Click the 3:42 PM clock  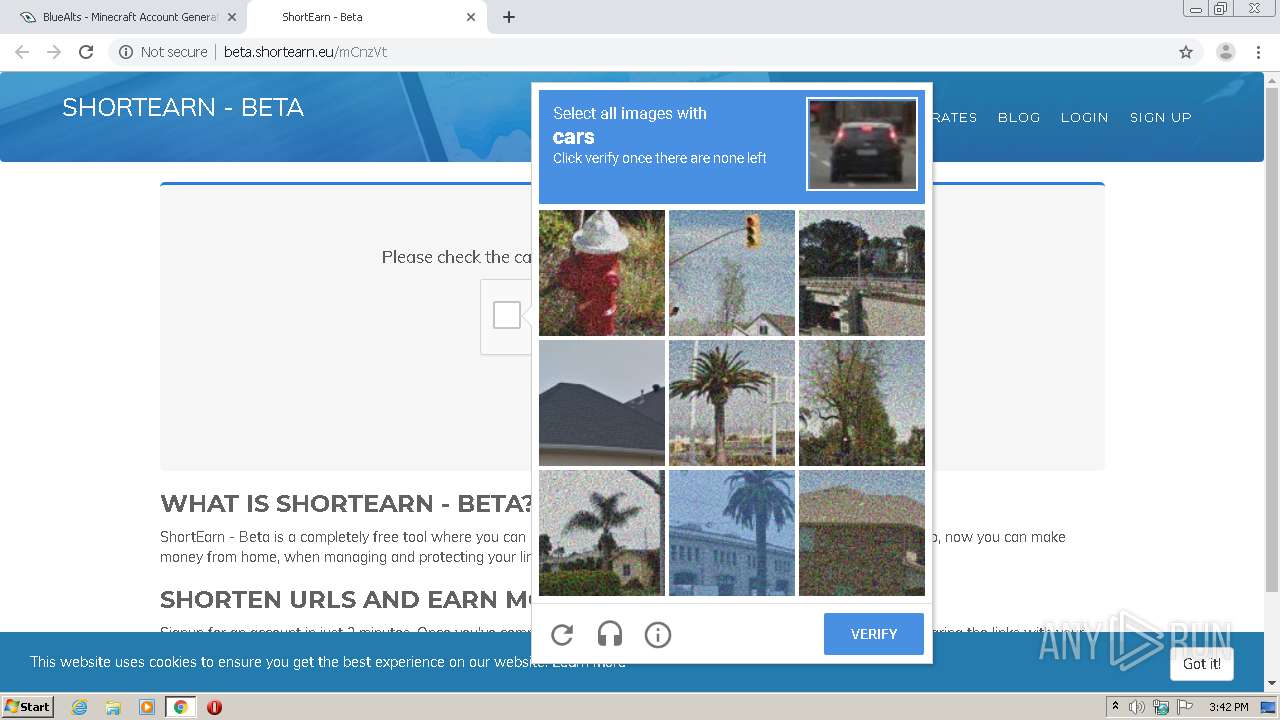(1229, 707)
